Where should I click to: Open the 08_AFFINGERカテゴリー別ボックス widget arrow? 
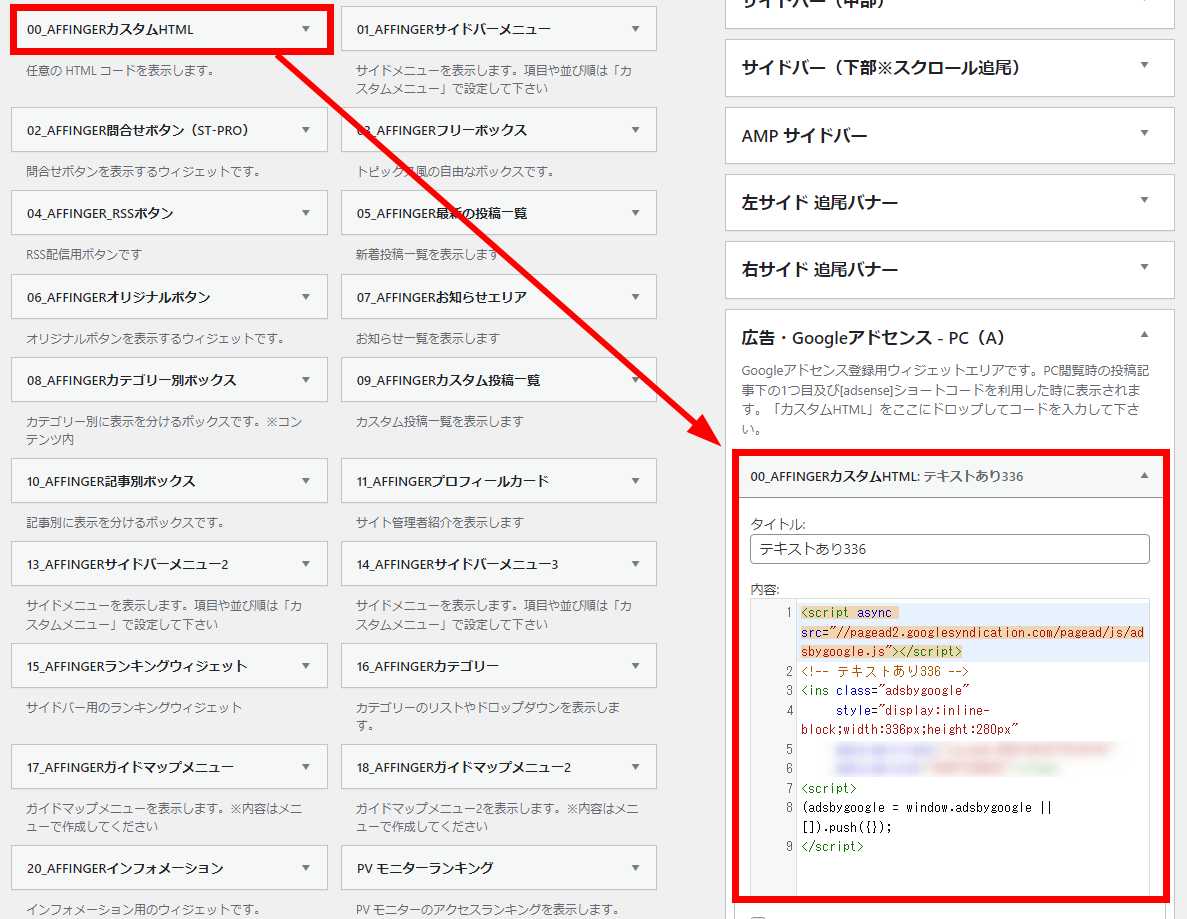click(306, 379)
